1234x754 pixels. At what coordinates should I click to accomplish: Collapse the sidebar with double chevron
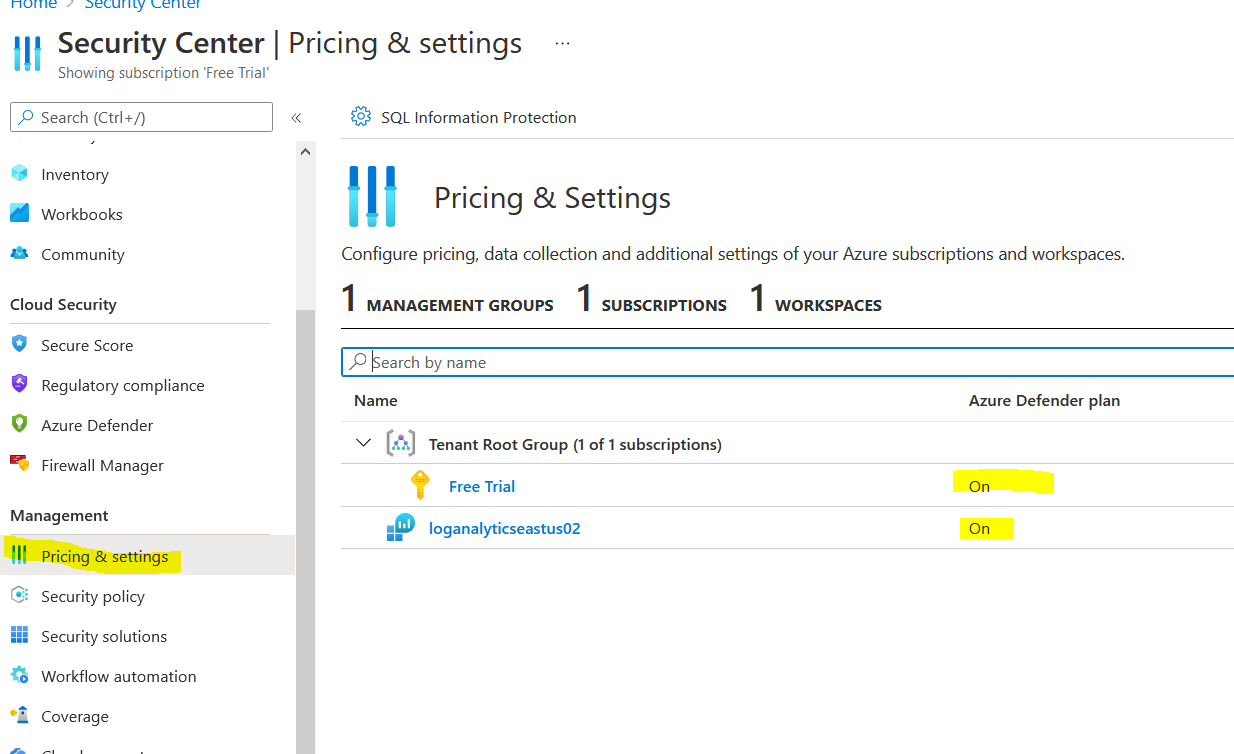(x=296, y=118)
